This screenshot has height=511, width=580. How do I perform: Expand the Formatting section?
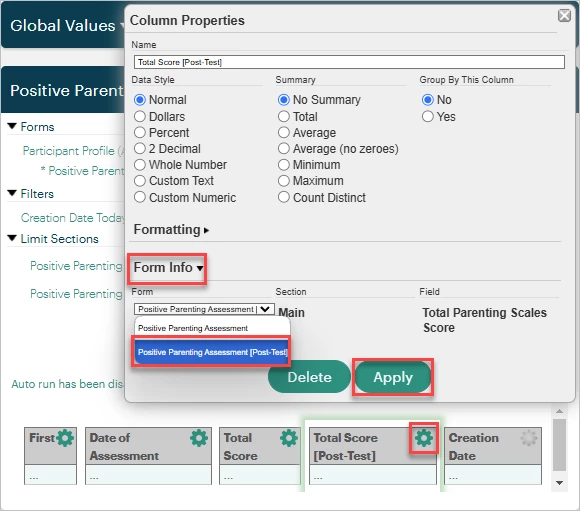[x=171, y=230]
